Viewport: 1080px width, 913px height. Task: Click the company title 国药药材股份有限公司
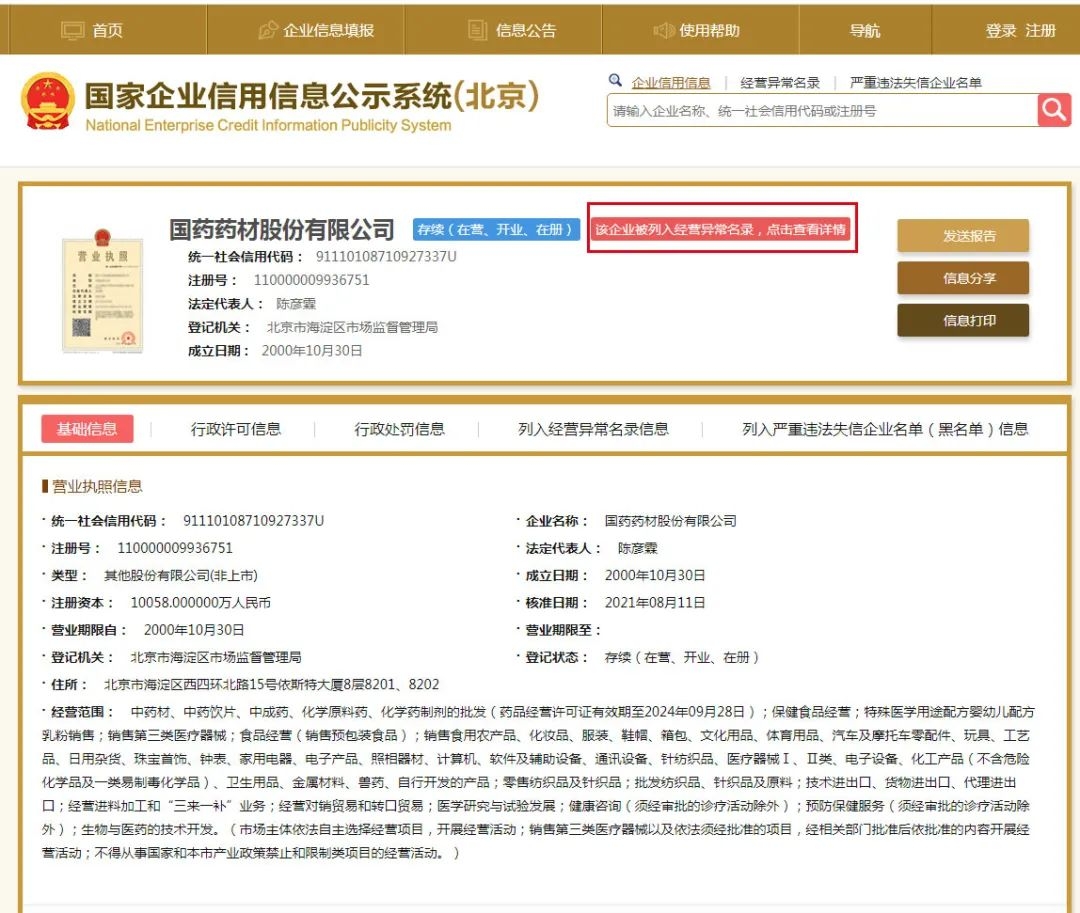point(282,229)
